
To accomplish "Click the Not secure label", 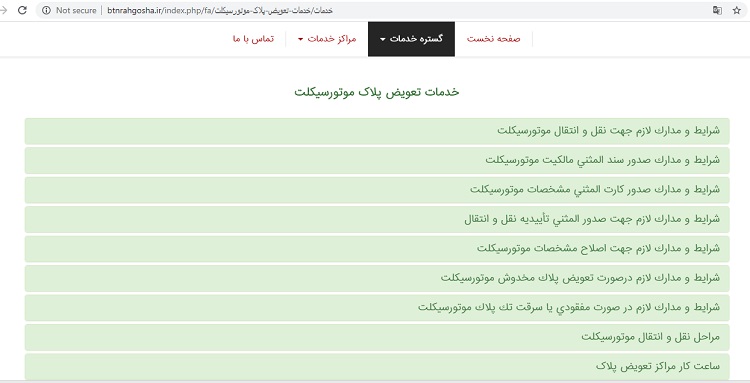I will [76, 10].
